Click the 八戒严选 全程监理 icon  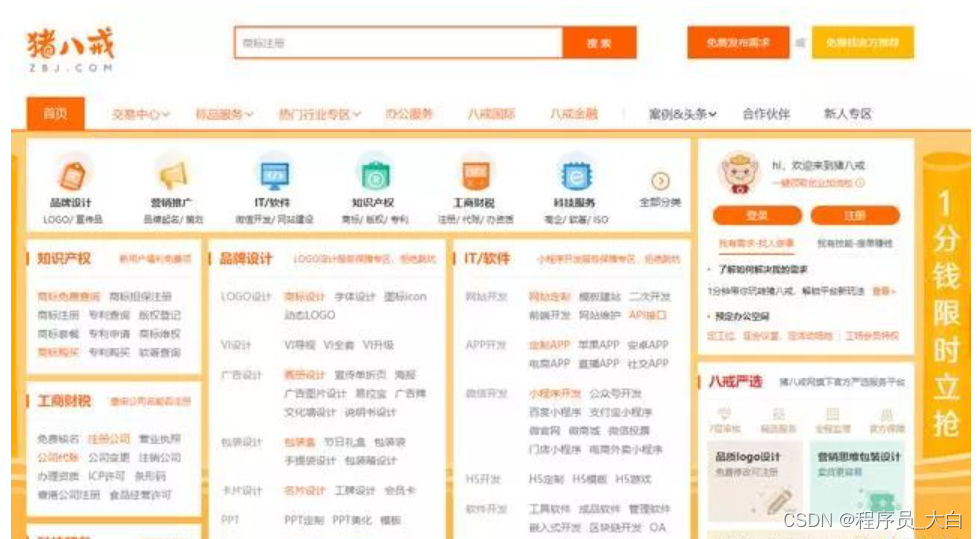pos(832,414)
